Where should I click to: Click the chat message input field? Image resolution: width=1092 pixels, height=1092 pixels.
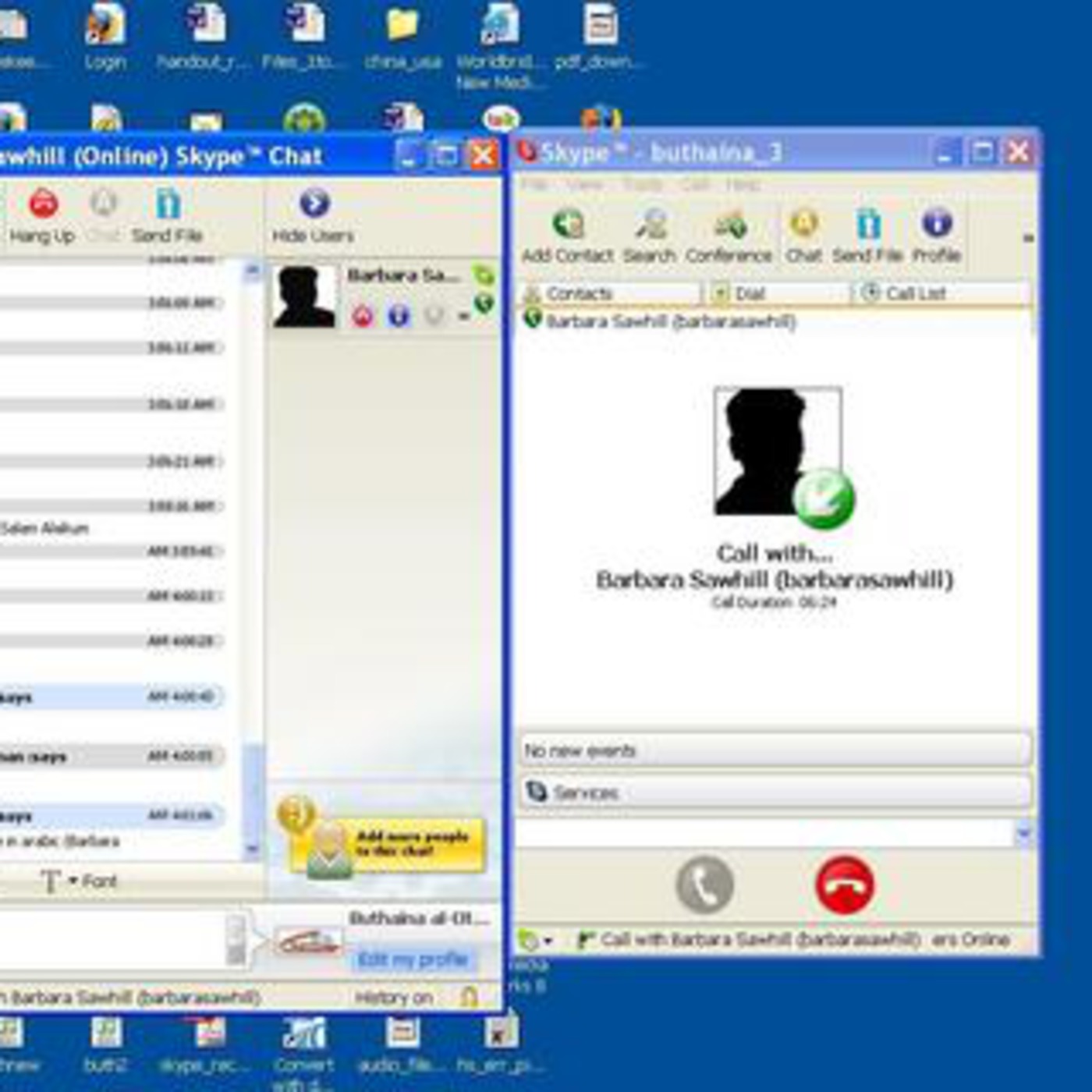tap(113, 940)
